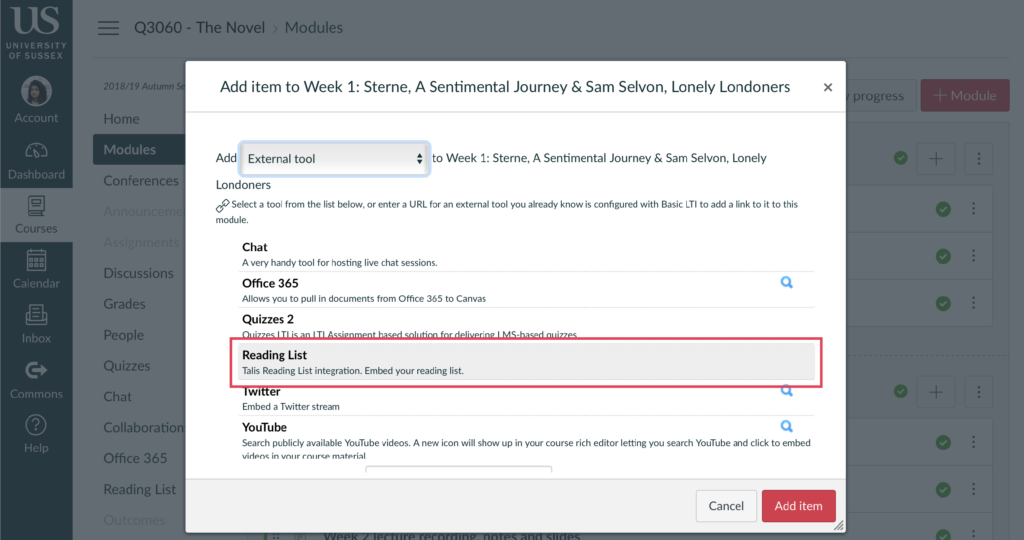Open Inbox in global navigation
This screenshot has height=540, width=1024.
(36, 325)
